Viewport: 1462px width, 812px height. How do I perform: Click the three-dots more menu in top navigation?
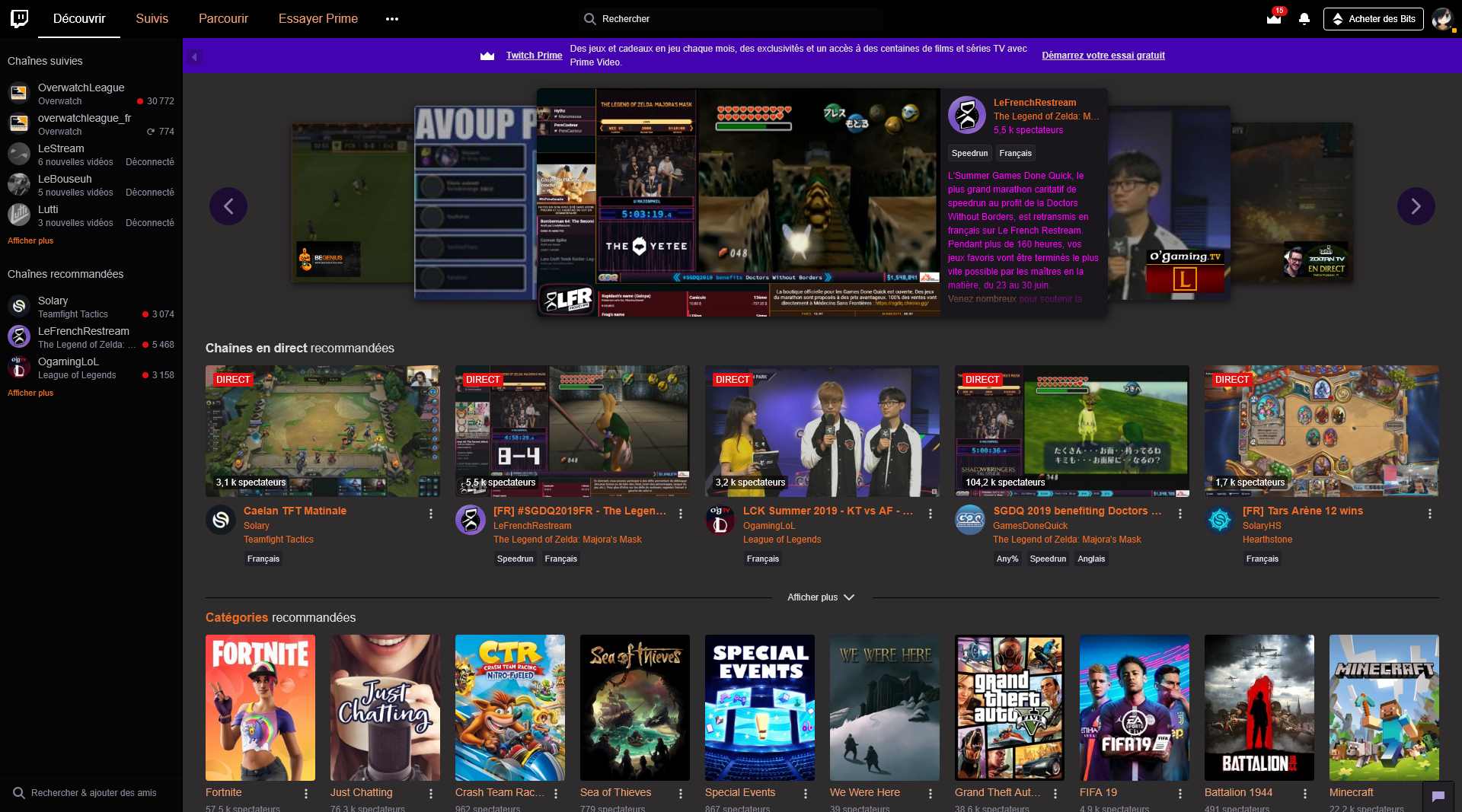[392, 19]
